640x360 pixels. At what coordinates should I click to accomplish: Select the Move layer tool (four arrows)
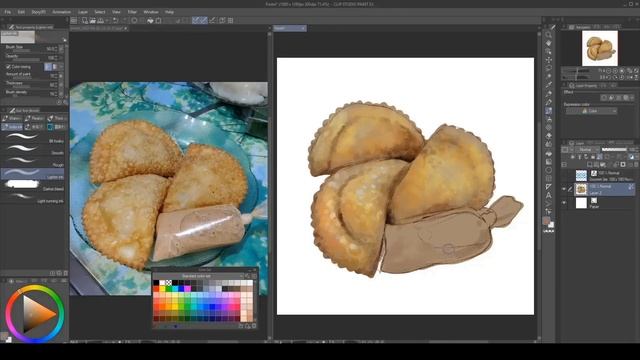pos(549,60)
